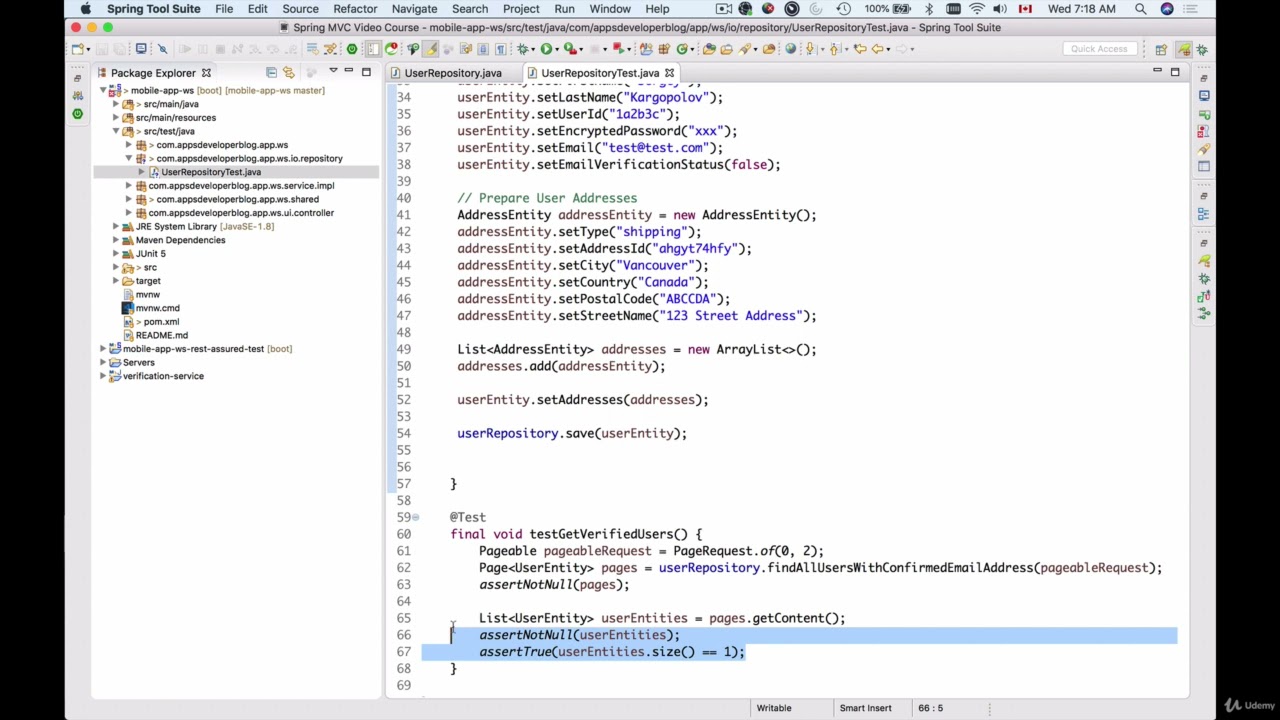Select UserRepositoryTest.java in Package Explorer
This screenshot has width=1280, height=720.
click(x=211, y=172)
